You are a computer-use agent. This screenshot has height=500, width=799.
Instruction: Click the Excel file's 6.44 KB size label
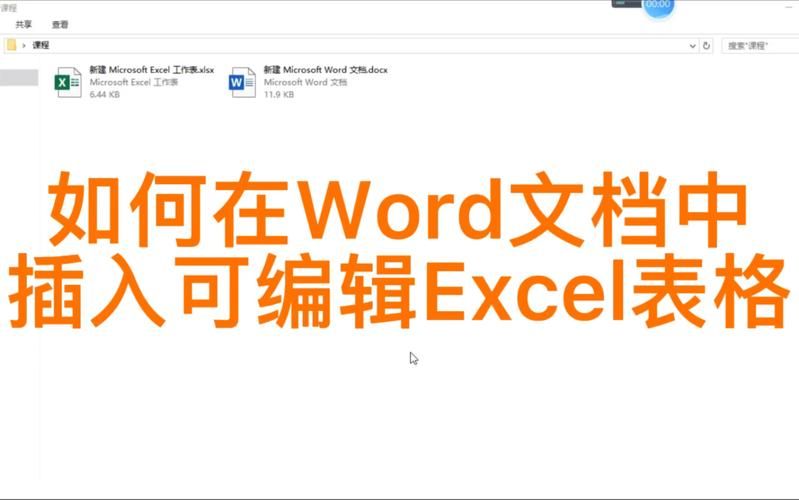tap(105, 94)
